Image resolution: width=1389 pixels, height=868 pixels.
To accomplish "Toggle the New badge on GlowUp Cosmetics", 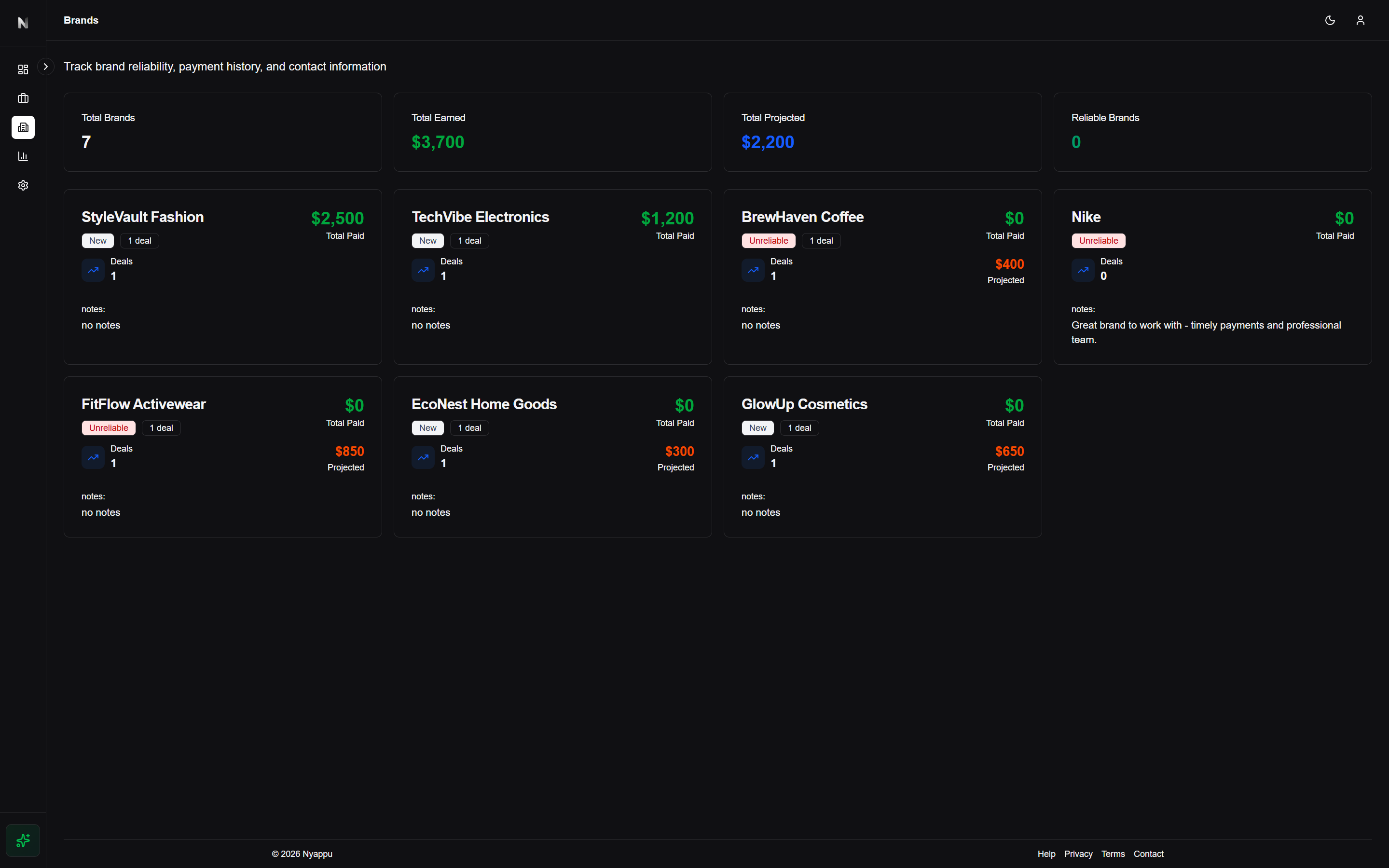I will click(x=757, y=427).
